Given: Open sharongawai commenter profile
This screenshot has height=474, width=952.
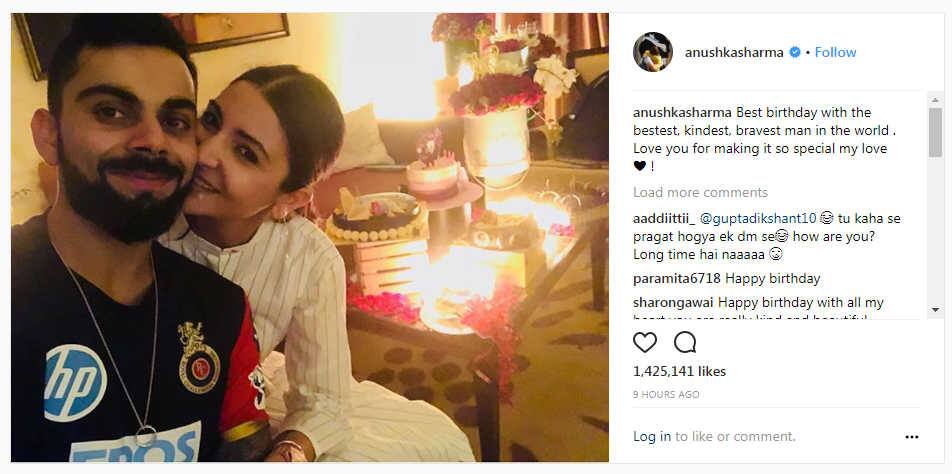Looking at the screenshot, I should click(x=673, y=302).
